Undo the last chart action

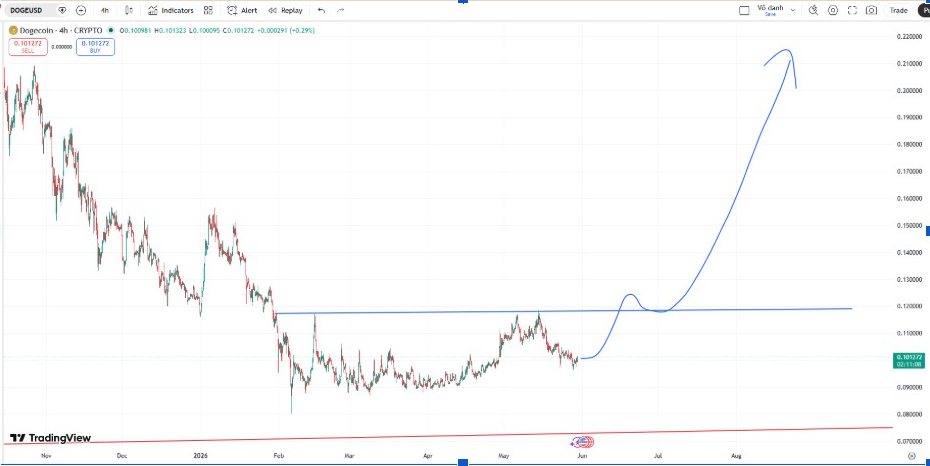point(321,10)
